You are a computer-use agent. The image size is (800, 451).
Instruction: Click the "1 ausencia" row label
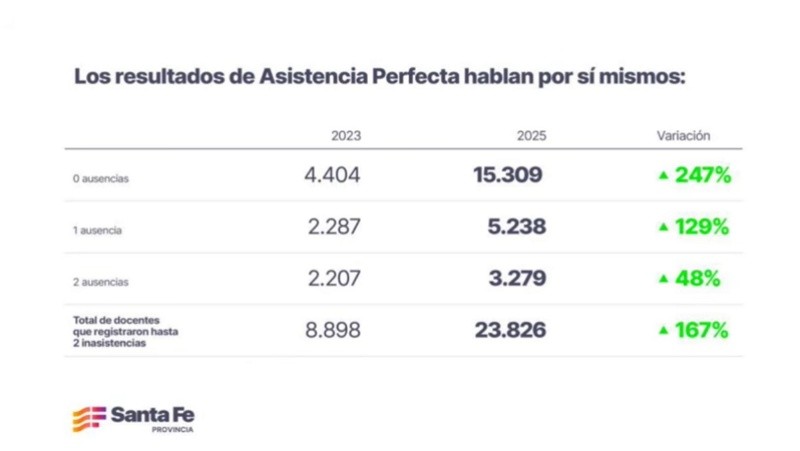pos(98,230)
